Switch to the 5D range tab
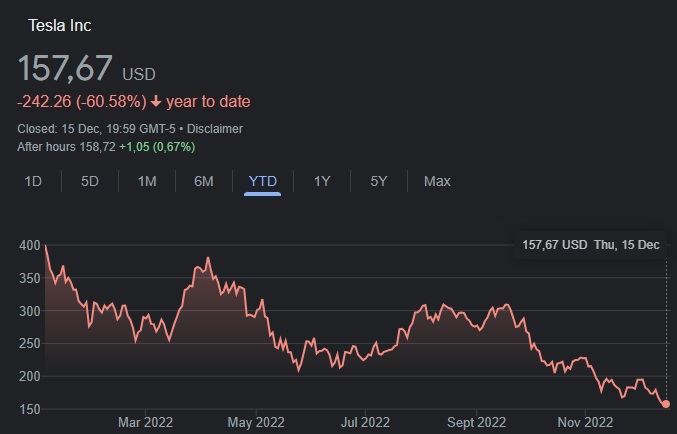Screen dimensions: 677x434 tap(90, 181)
